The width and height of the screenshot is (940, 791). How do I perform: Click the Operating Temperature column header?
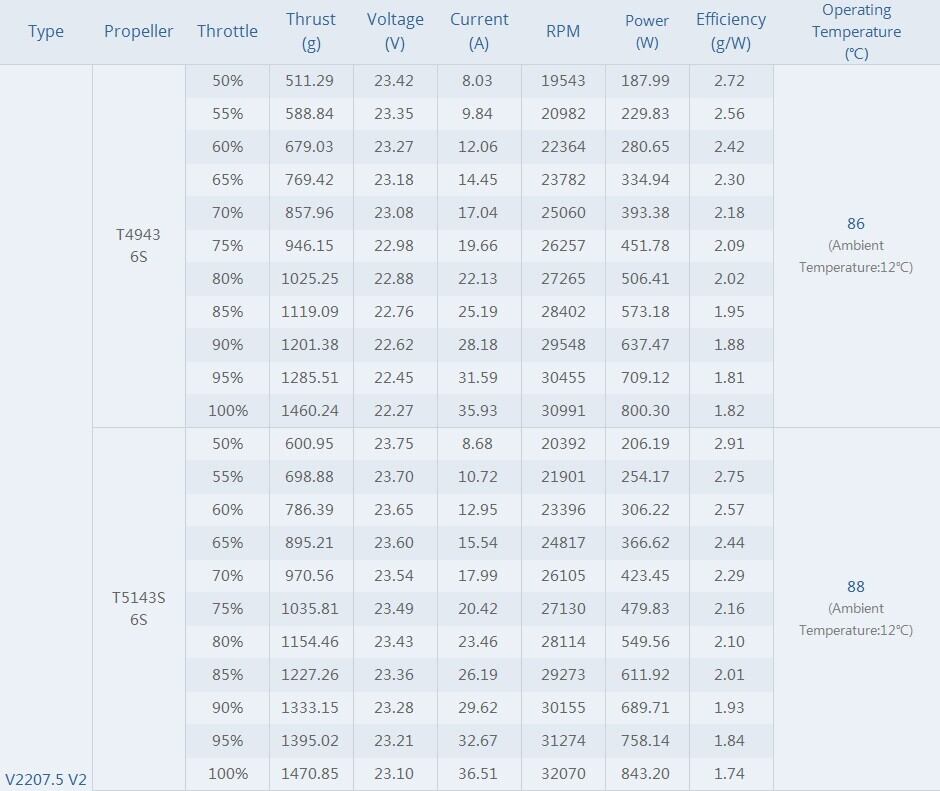click(x=856, y=31)
